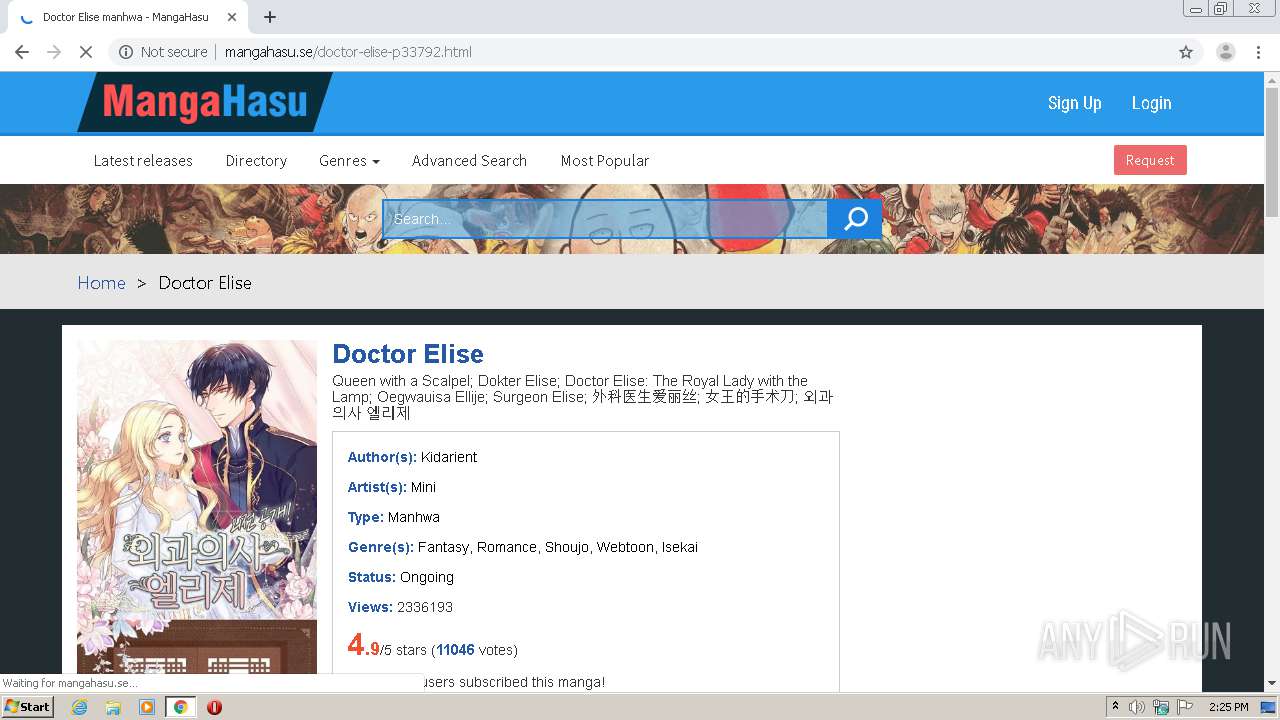Click into the manga Search field
The width and height of the screenshot is (1280, 720).
[x=605, y=219]
